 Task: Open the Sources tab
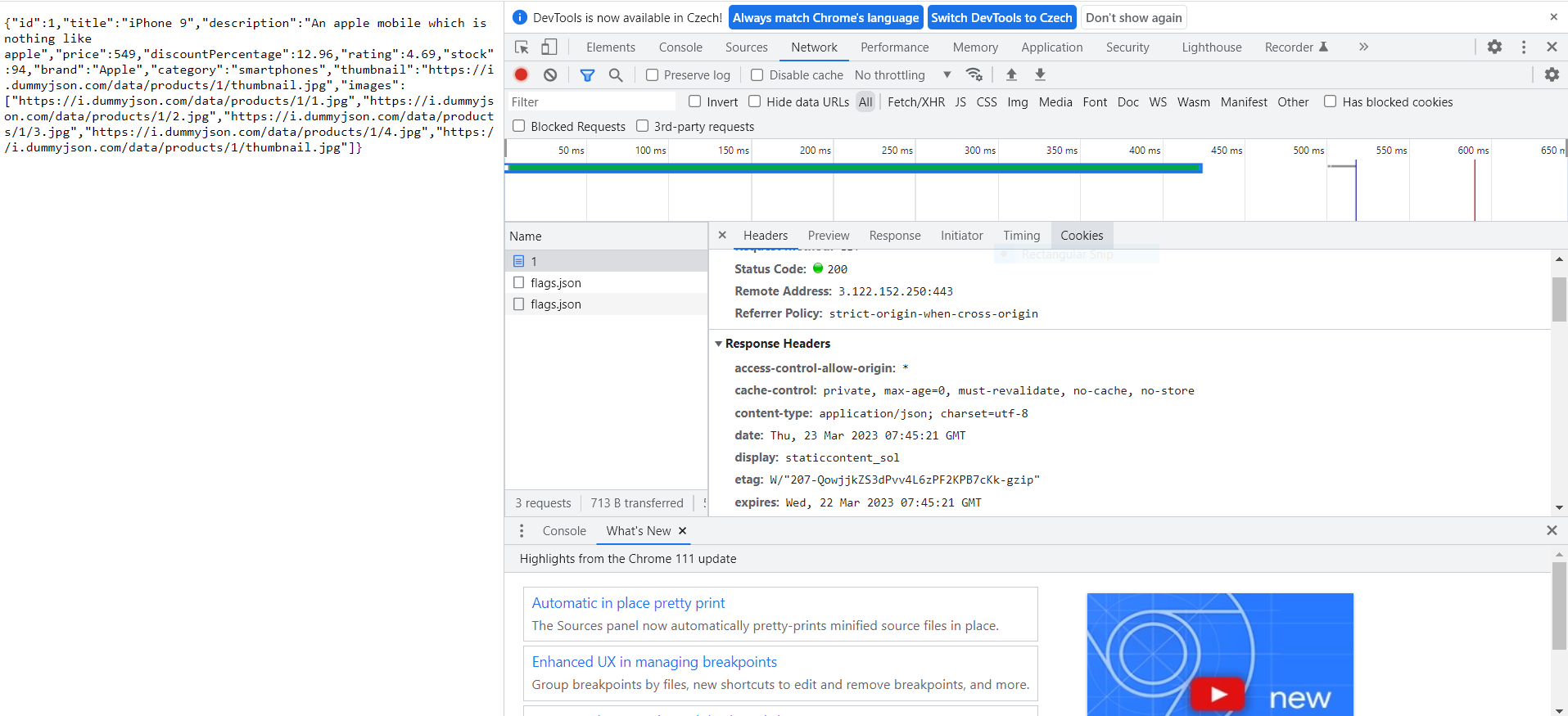pyautogui.click(x=746, y=47)
